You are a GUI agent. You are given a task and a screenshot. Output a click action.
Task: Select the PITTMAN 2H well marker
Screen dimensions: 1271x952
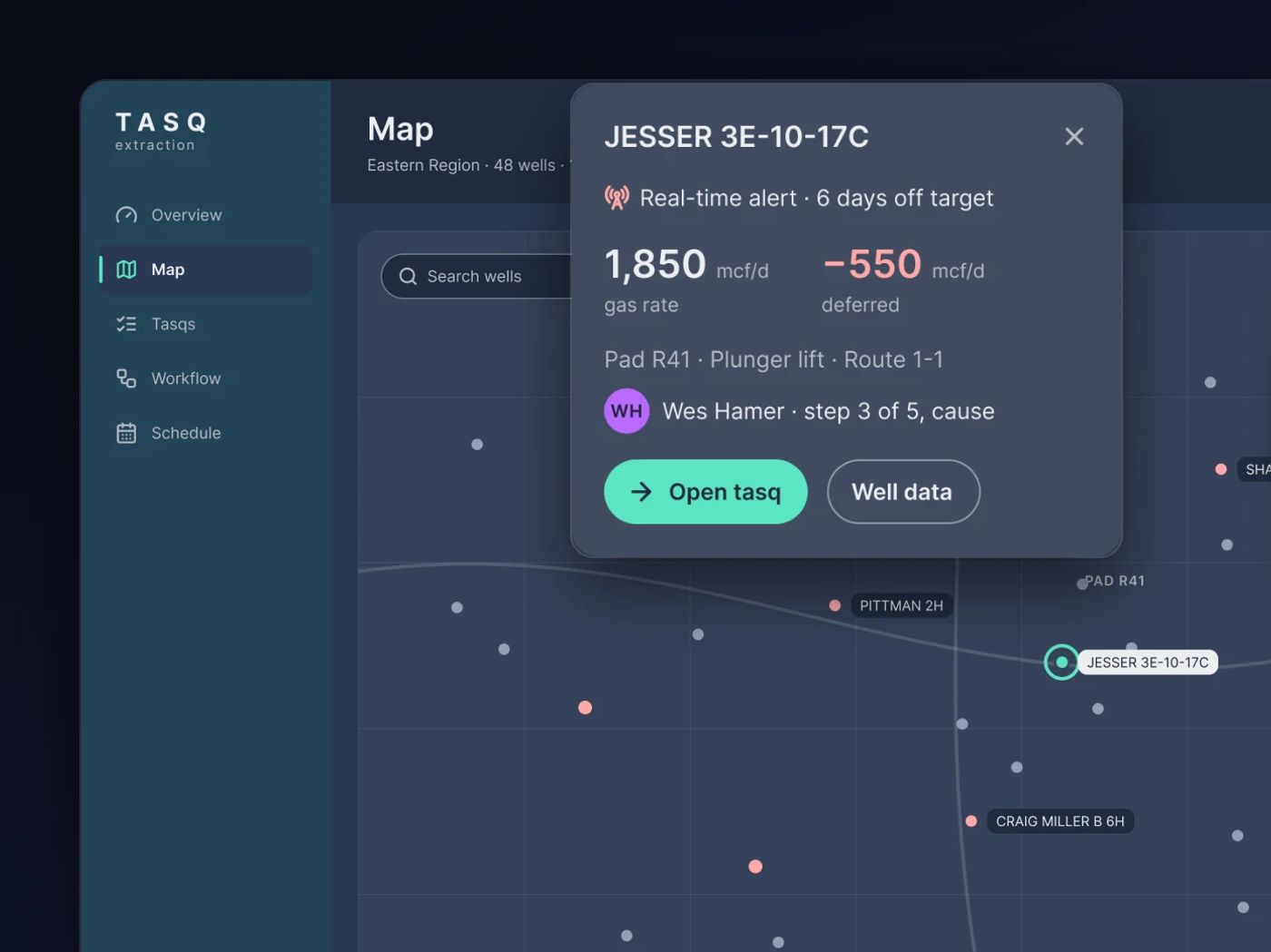tap(834, 605)
